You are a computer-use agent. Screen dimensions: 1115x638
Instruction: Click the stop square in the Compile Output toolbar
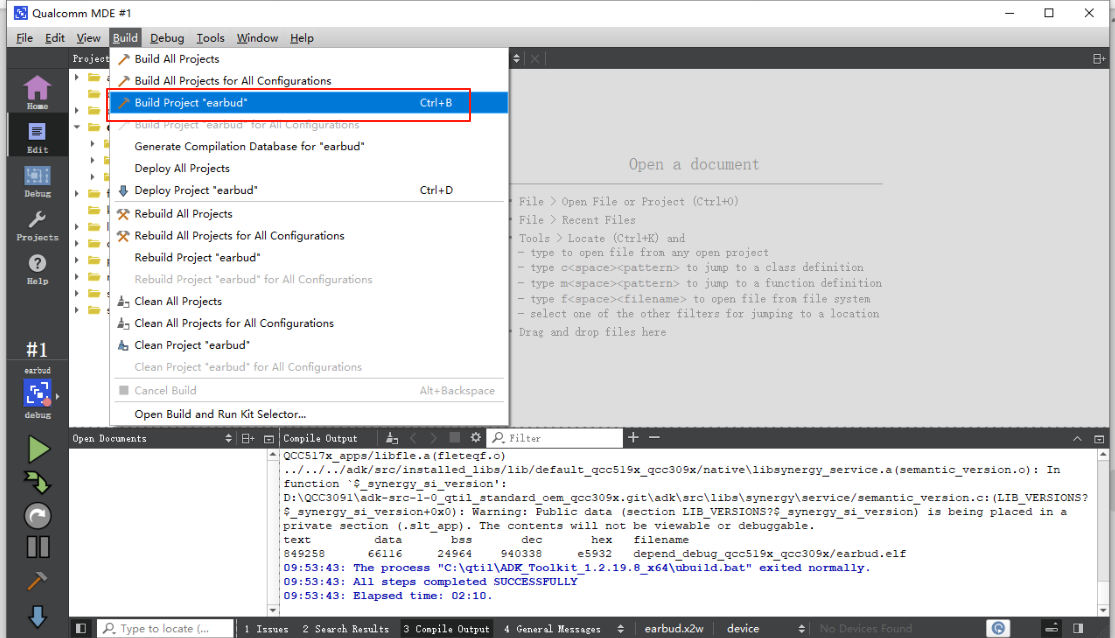pos(454,437)
